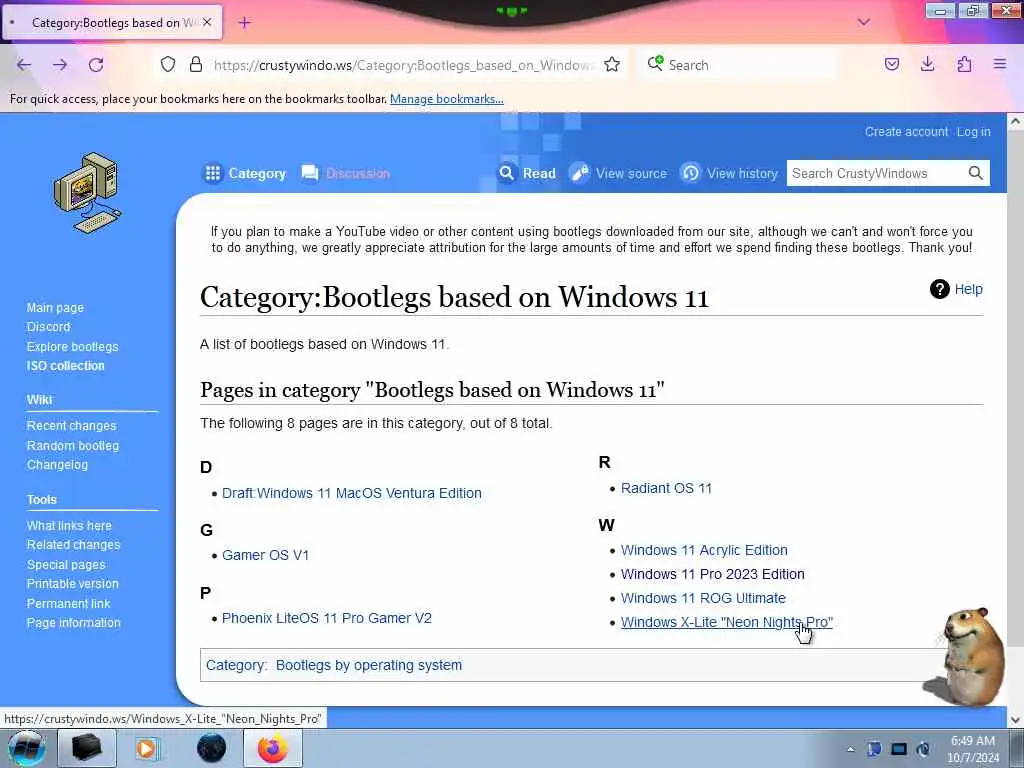Open the Changelog sidebar link
Screen dimensions: 1024x768
57,465
